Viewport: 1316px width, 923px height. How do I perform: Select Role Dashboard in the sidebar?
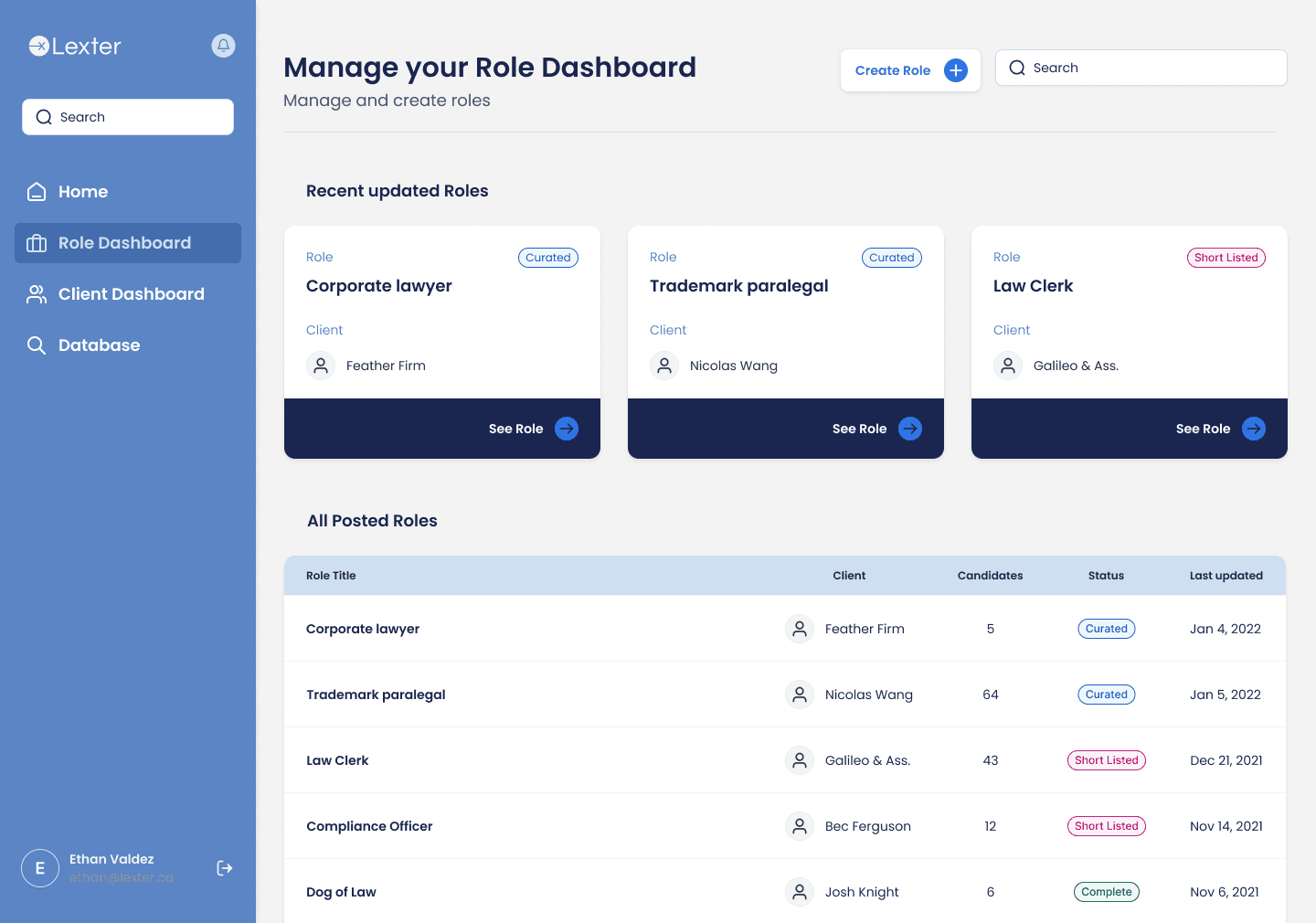click(128, 243)
